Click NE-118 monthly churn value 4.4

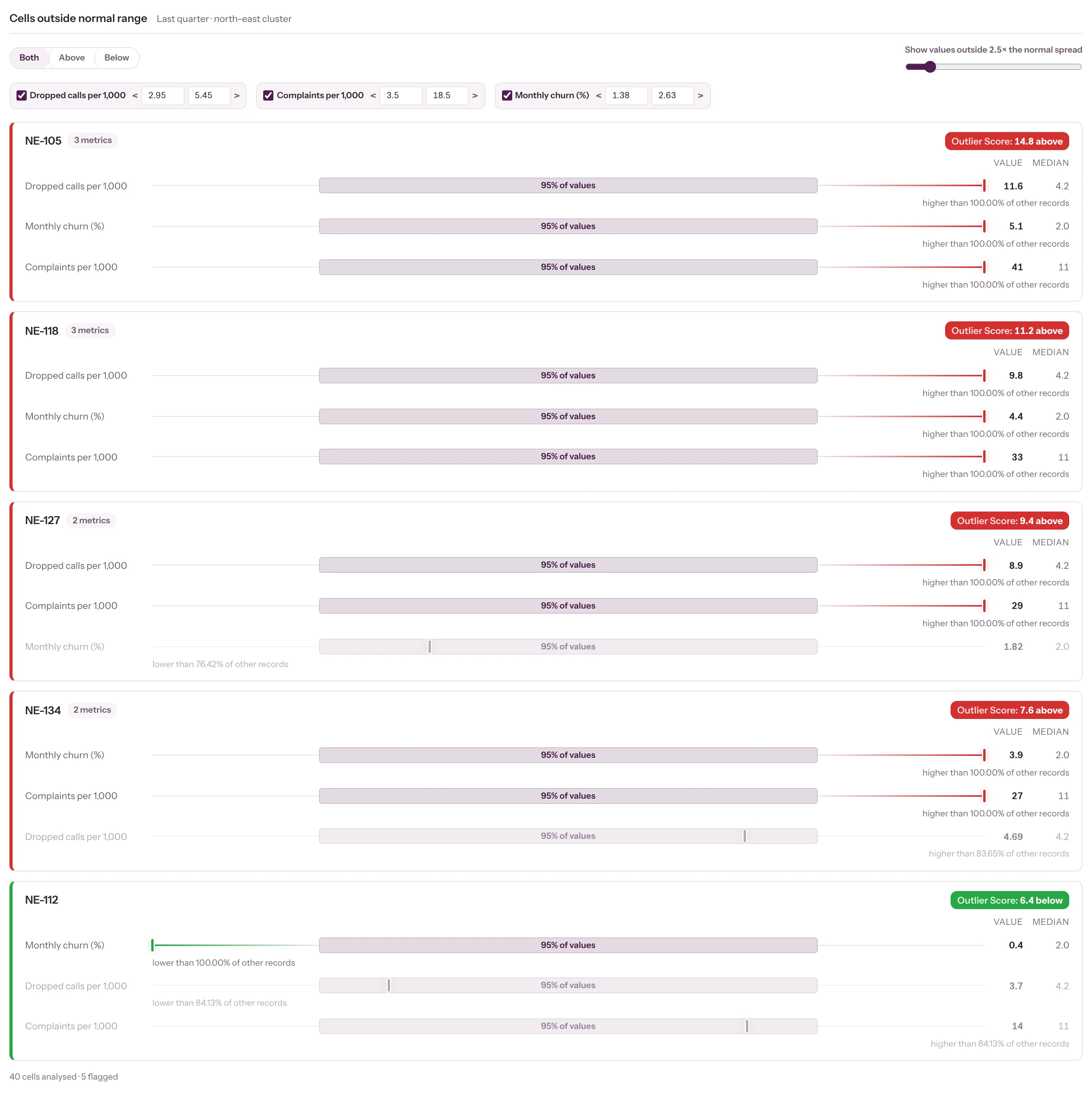1016,416
